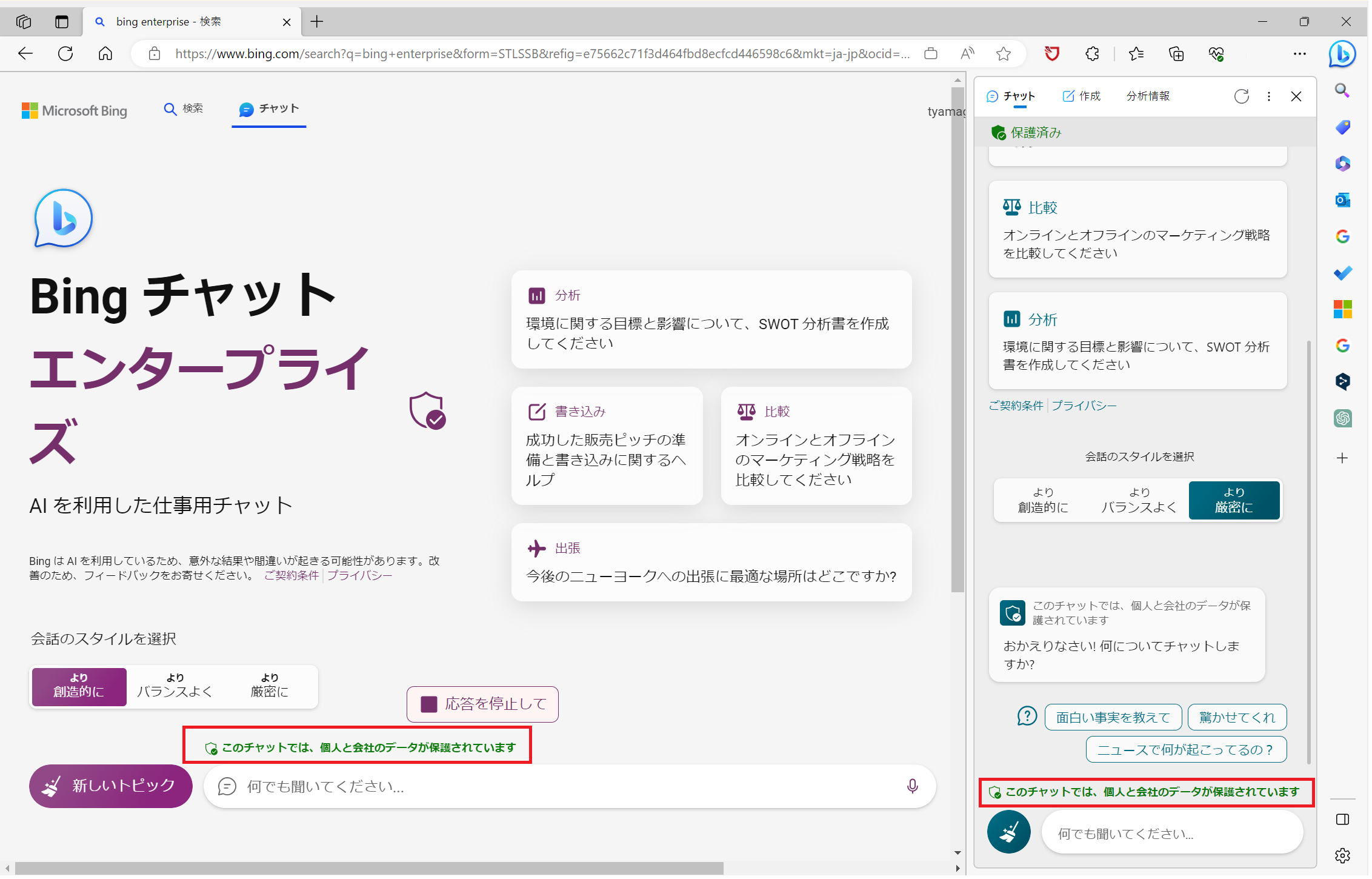Open the Favorites list icon
1372x879 pixels.
coord(1136,54)
